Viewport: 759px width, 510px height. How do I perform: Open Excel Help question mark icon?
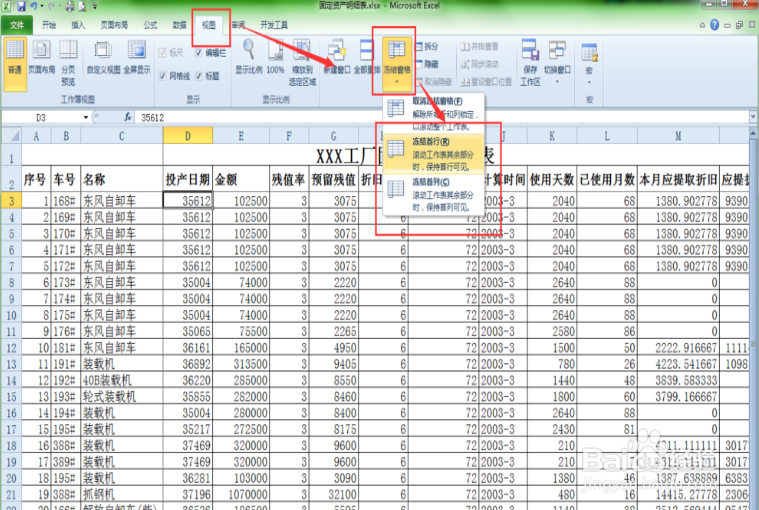click(714, 25)
